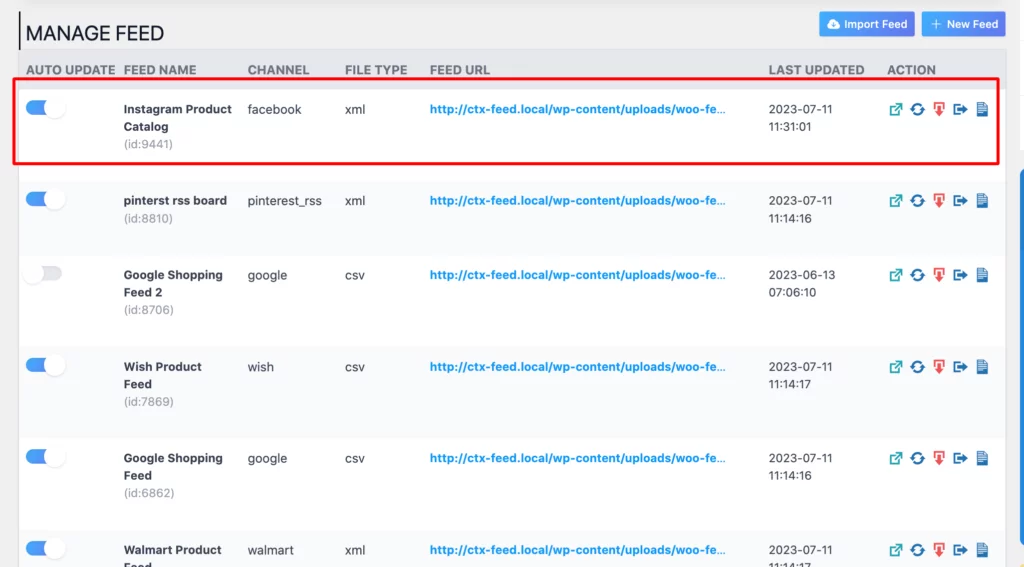Screen dimensions: 1024x567
Task: Open the Google Shopping Feed id:6862 URL
Action: (577, 458)
